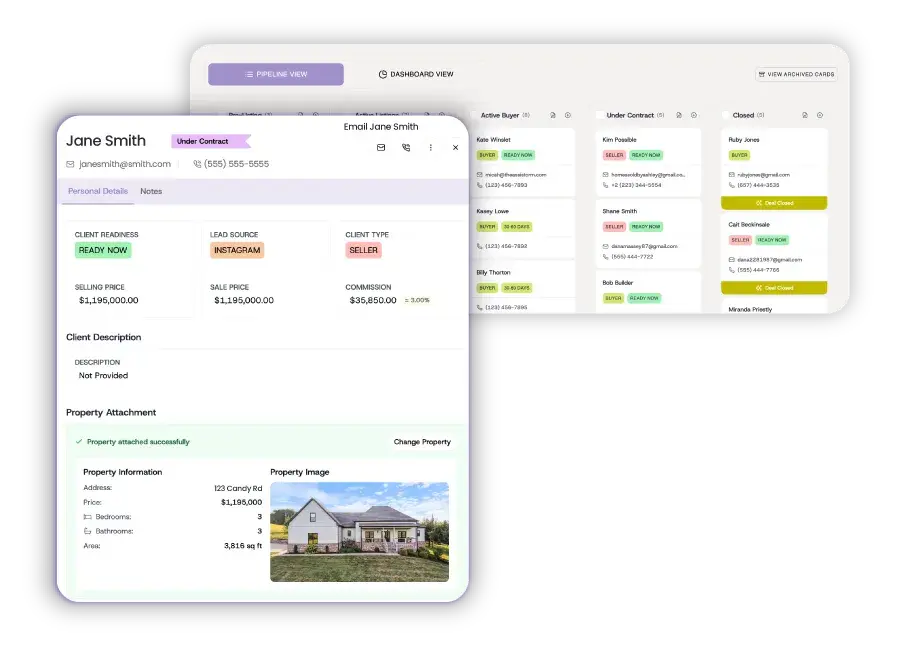Click the phone icon on Ruby Jones's card
Image resolution: width=907 pixels, height=647 pixels.
(x=732, y=185)
